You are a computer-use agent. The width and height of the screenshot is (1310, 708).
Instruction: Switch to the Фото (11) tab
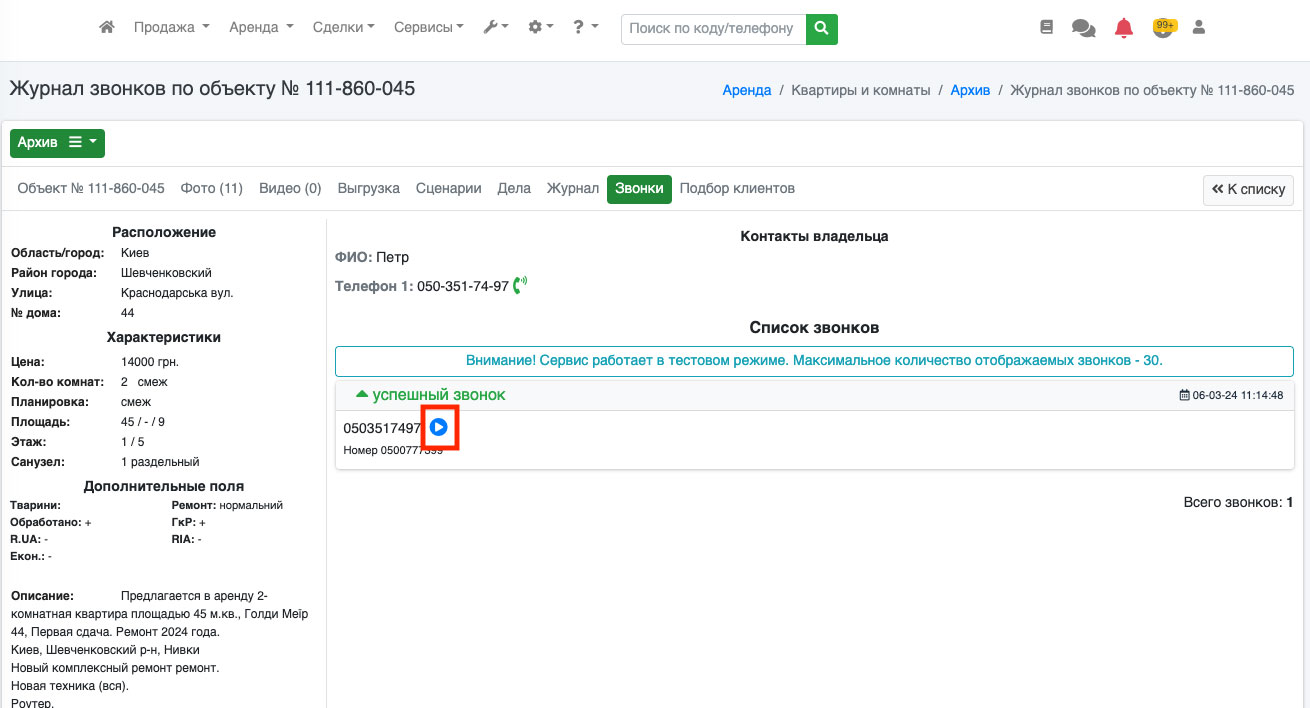tap(211, 188)
